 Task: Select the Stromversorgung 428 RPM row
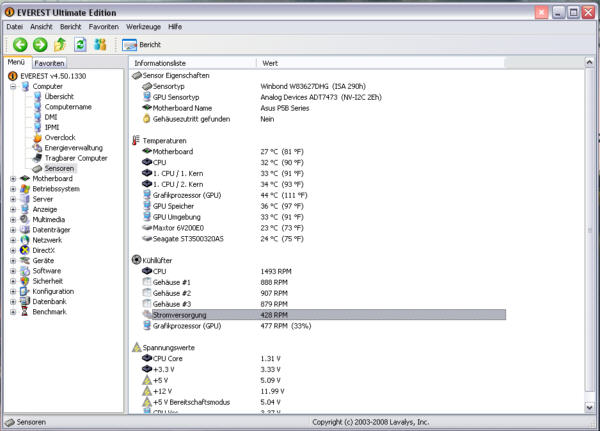tap(324, 315)
